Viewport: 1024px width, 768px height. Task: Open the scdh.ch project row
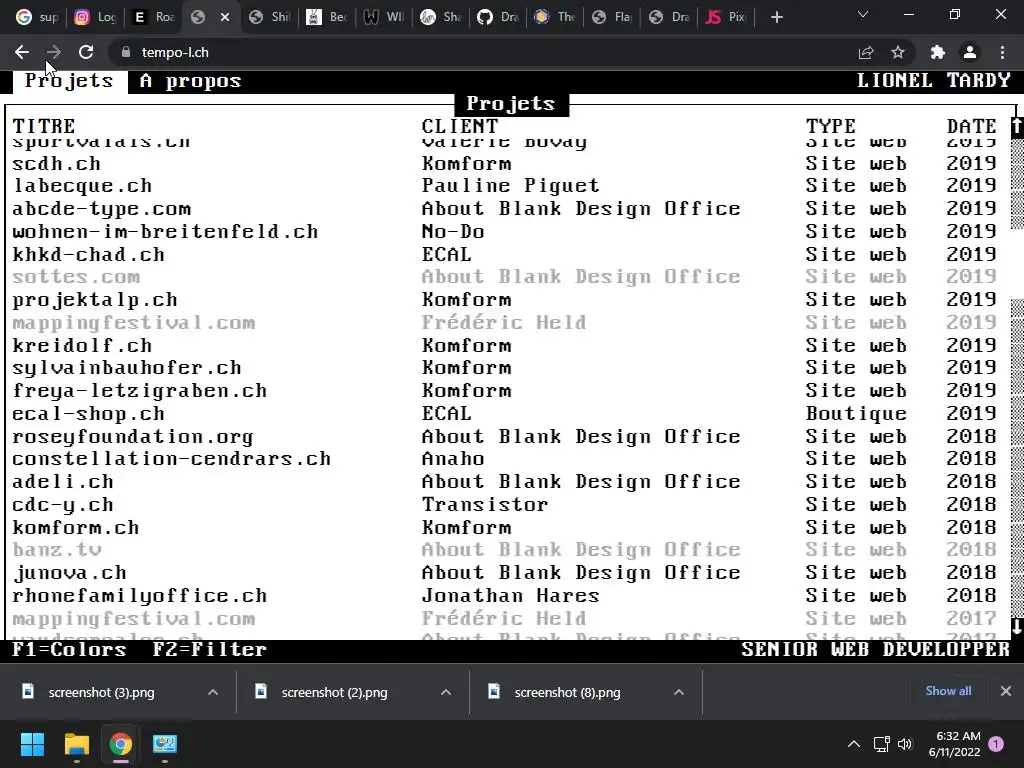(x=504, y=163)
